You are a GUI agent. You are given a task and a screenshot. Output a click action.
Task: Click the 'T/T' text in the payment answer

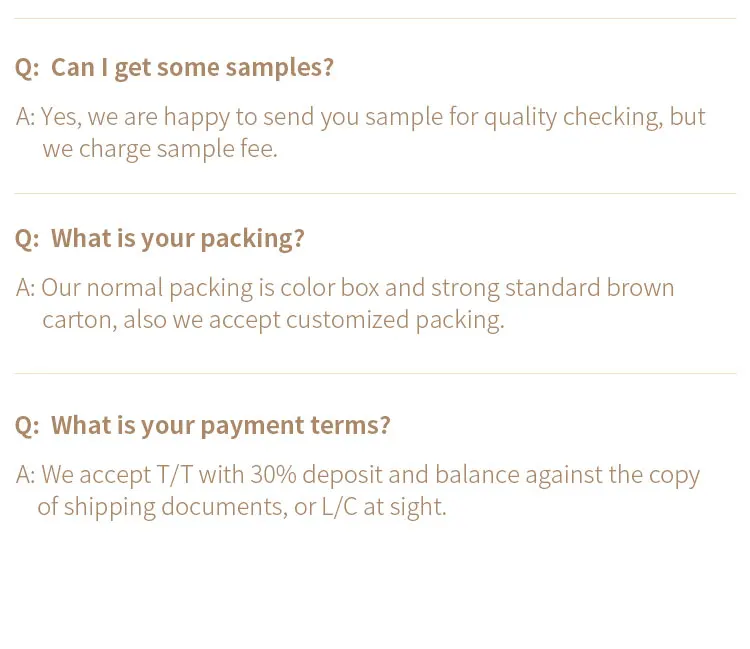[x=175, y=475]
